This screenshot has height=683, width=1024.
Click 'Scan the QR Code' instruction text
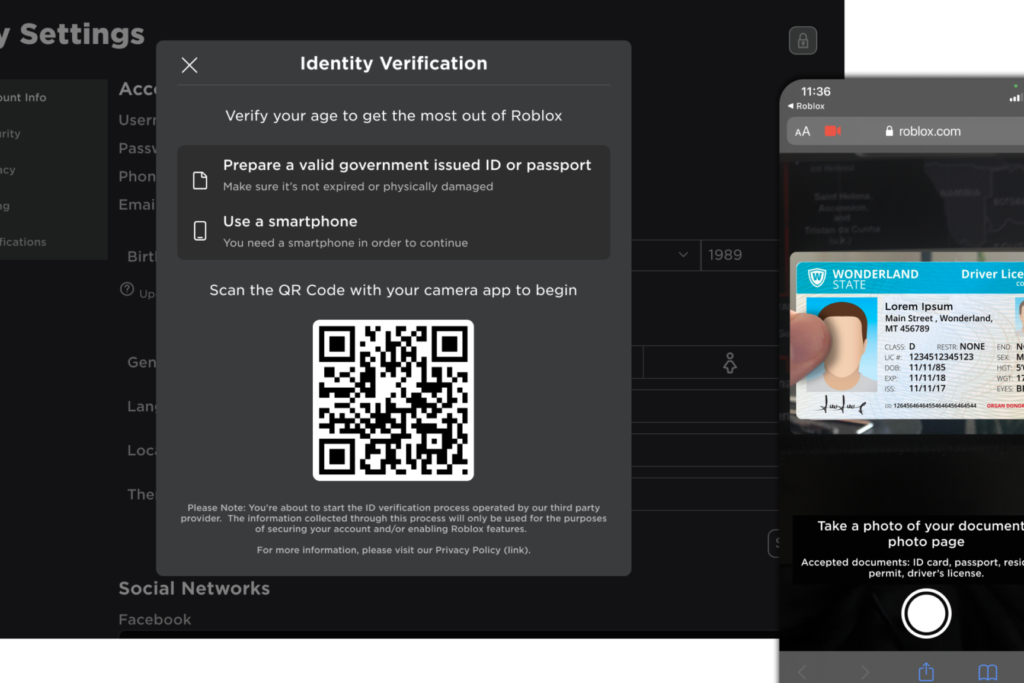pos(393,290)
